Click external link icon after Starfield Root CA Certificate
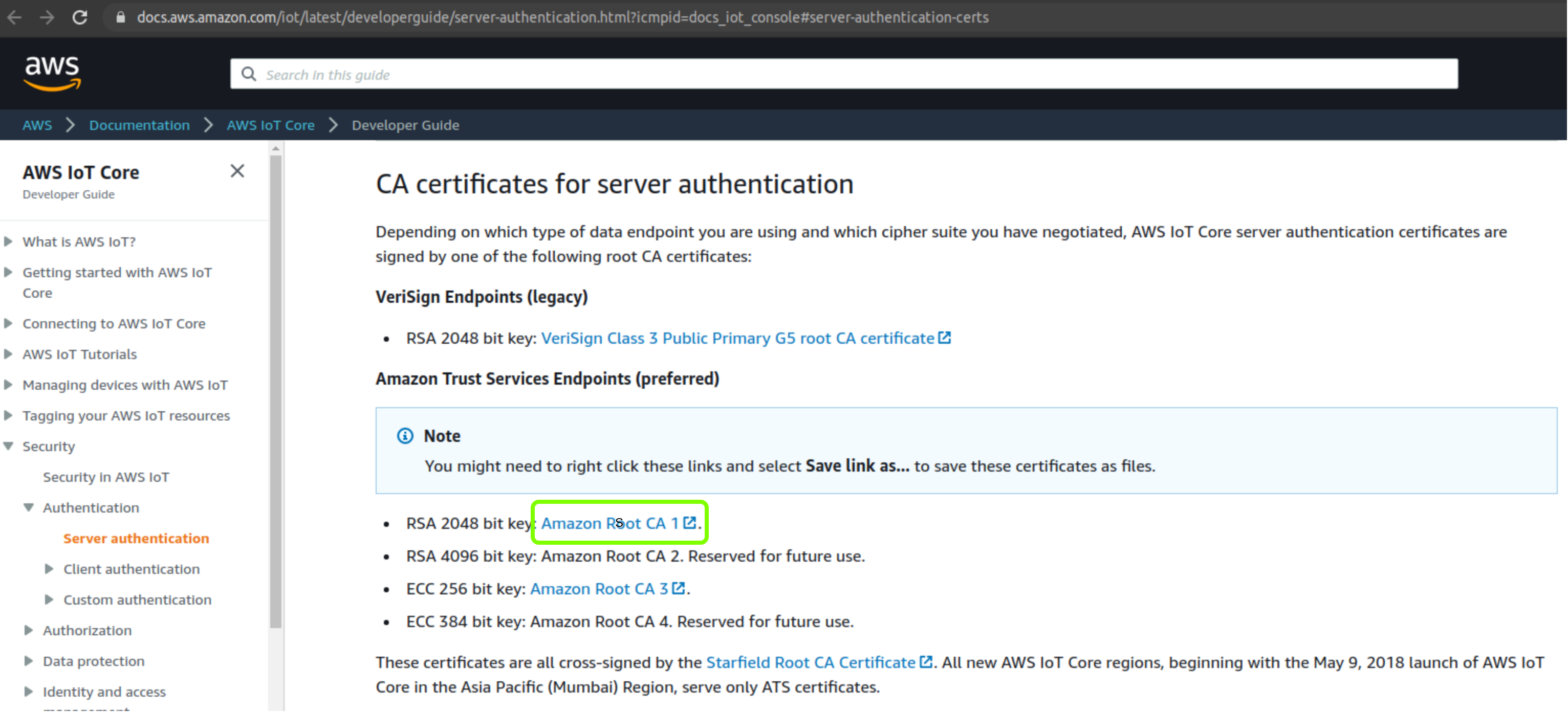 [x=925, y=661]
